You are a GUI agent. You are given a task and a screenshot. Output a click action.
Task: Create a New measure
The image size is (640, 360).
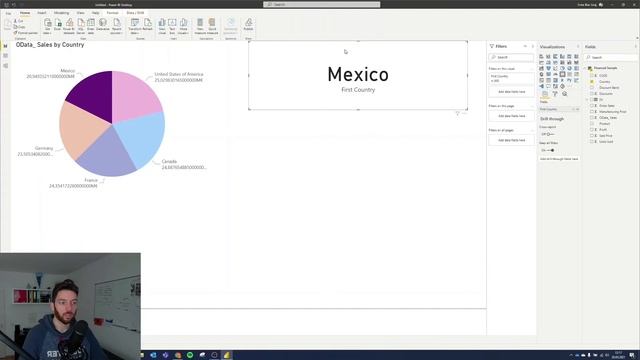point(200,25)
